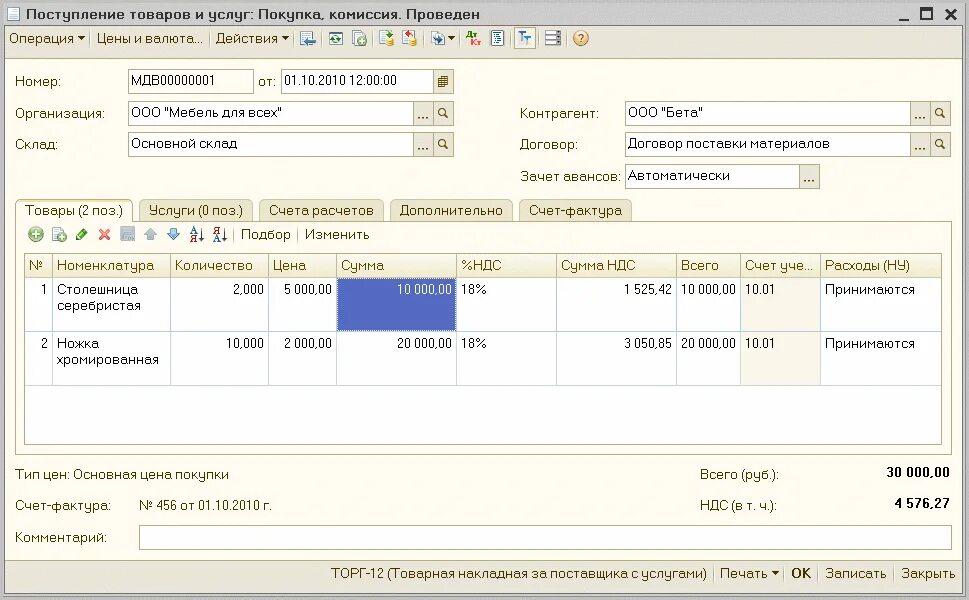
Task: Click the Договор поставки материалов field
Action: coord(768,144)
